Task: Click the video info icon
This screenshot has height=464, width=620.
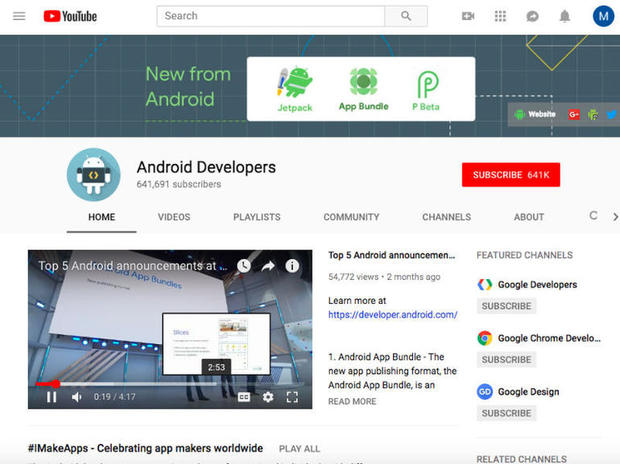Action: click(x=292, y=266)
